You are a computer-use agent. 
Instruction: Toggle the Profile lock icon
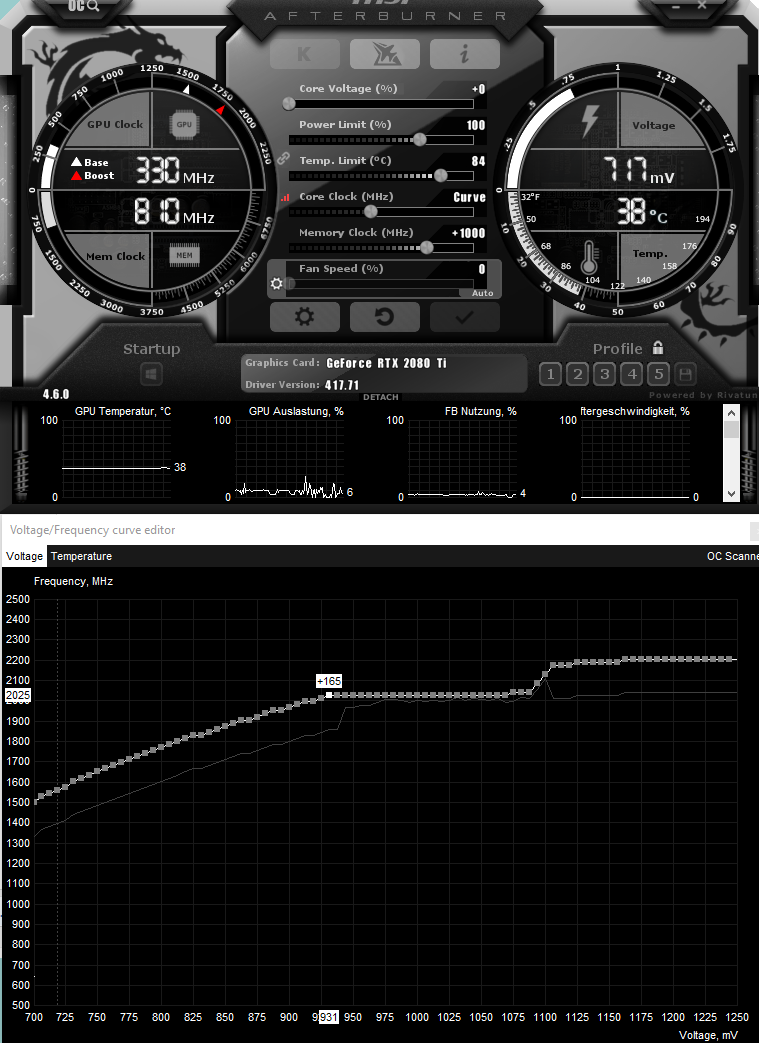tap(658, 347)
